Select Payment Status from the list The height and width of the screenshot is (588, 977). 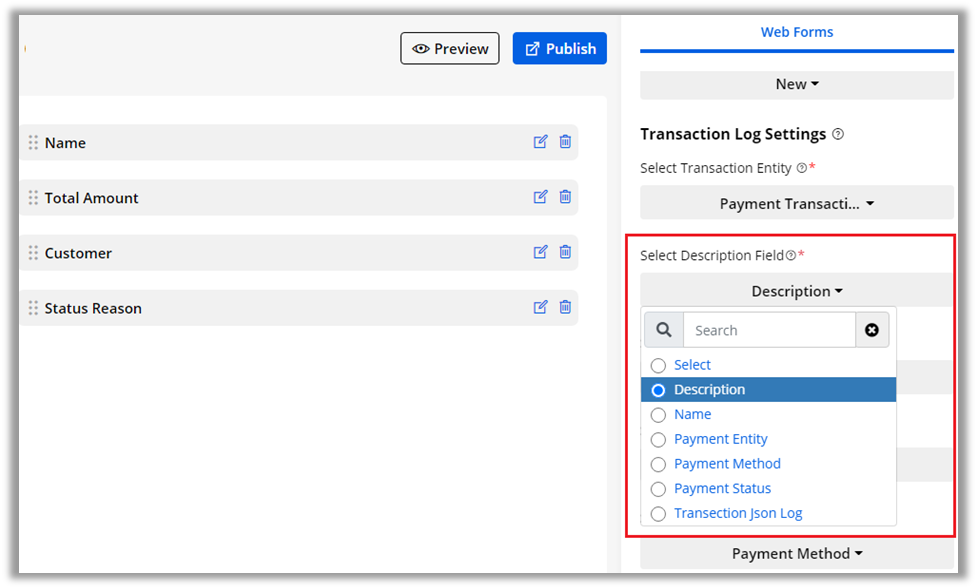pyautogui.click(x=722, y=488)
